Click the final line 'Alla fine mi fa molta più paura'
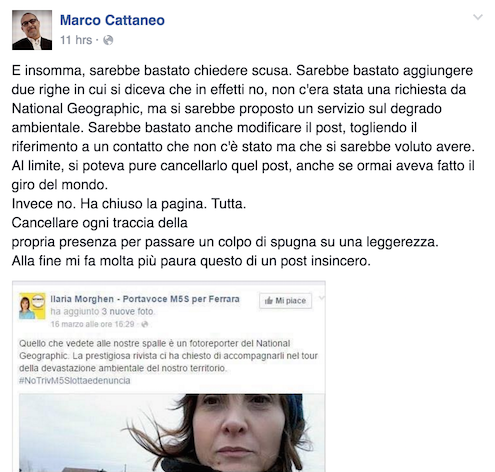The image size is (495, 472). [191, 261]
